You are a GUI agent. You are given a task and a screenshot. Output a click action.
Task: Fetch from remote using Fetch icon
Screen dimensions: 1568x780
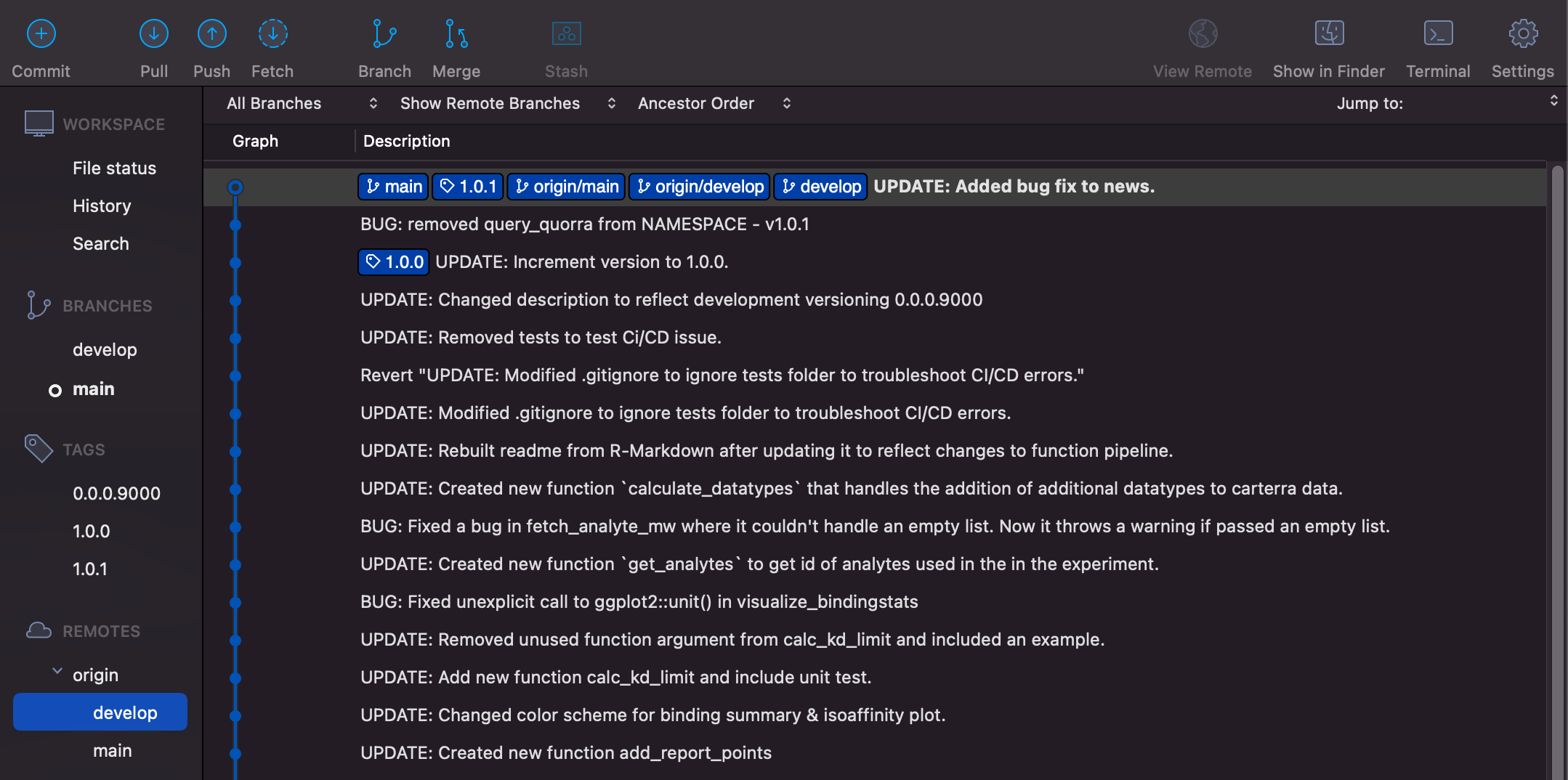pos(273,33)
